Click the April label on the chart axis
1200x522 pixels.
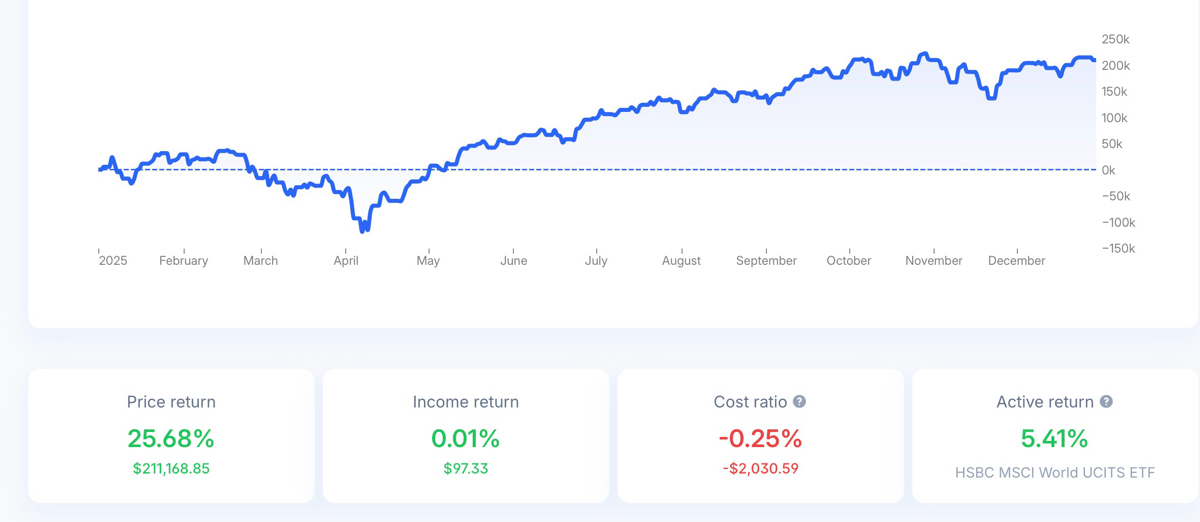346,261
